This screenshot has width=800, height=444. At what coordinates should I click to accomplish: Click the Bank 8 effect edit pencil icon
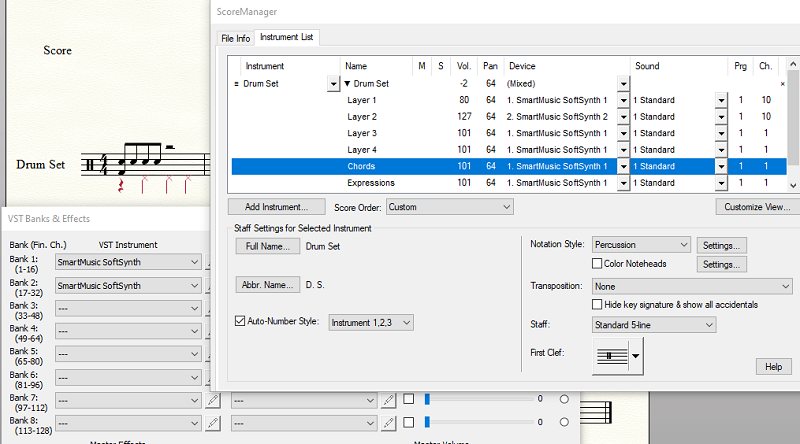point(390,423)
